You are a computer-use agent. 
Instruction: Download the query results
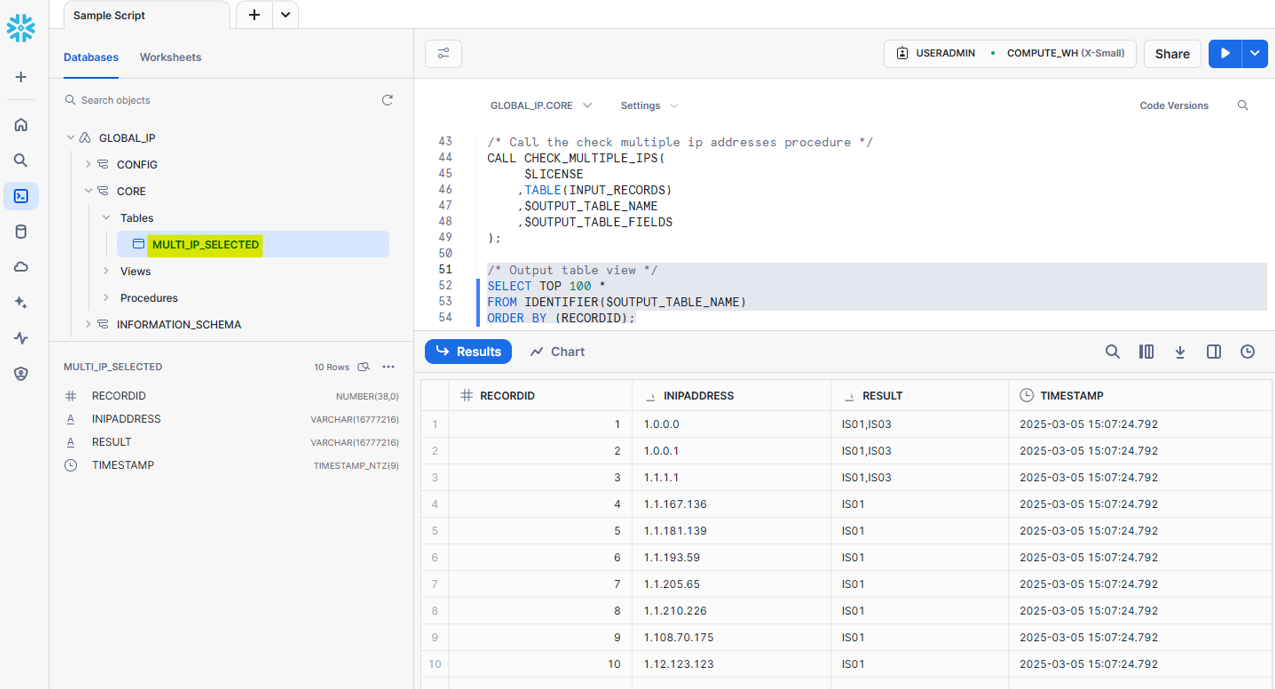[1180, 352]
